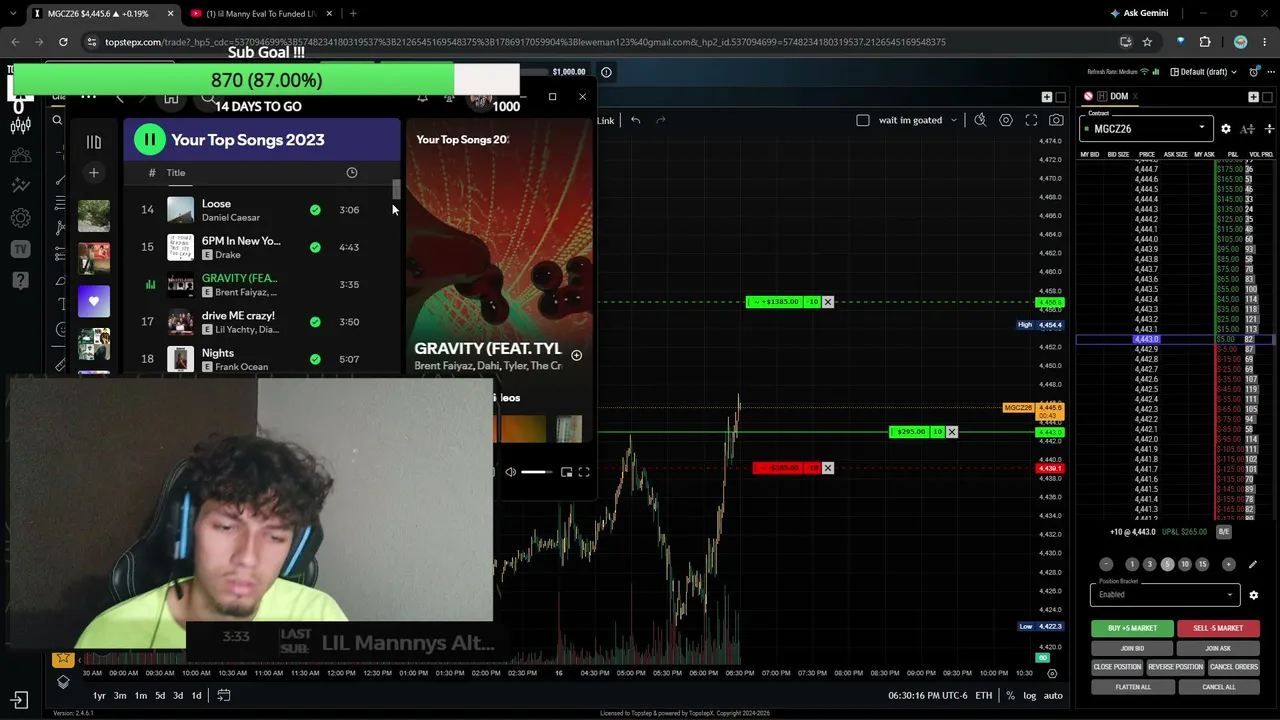Screen dimensions: 1280x720
Task: Select quantity preset 3
Action: 1149,564
